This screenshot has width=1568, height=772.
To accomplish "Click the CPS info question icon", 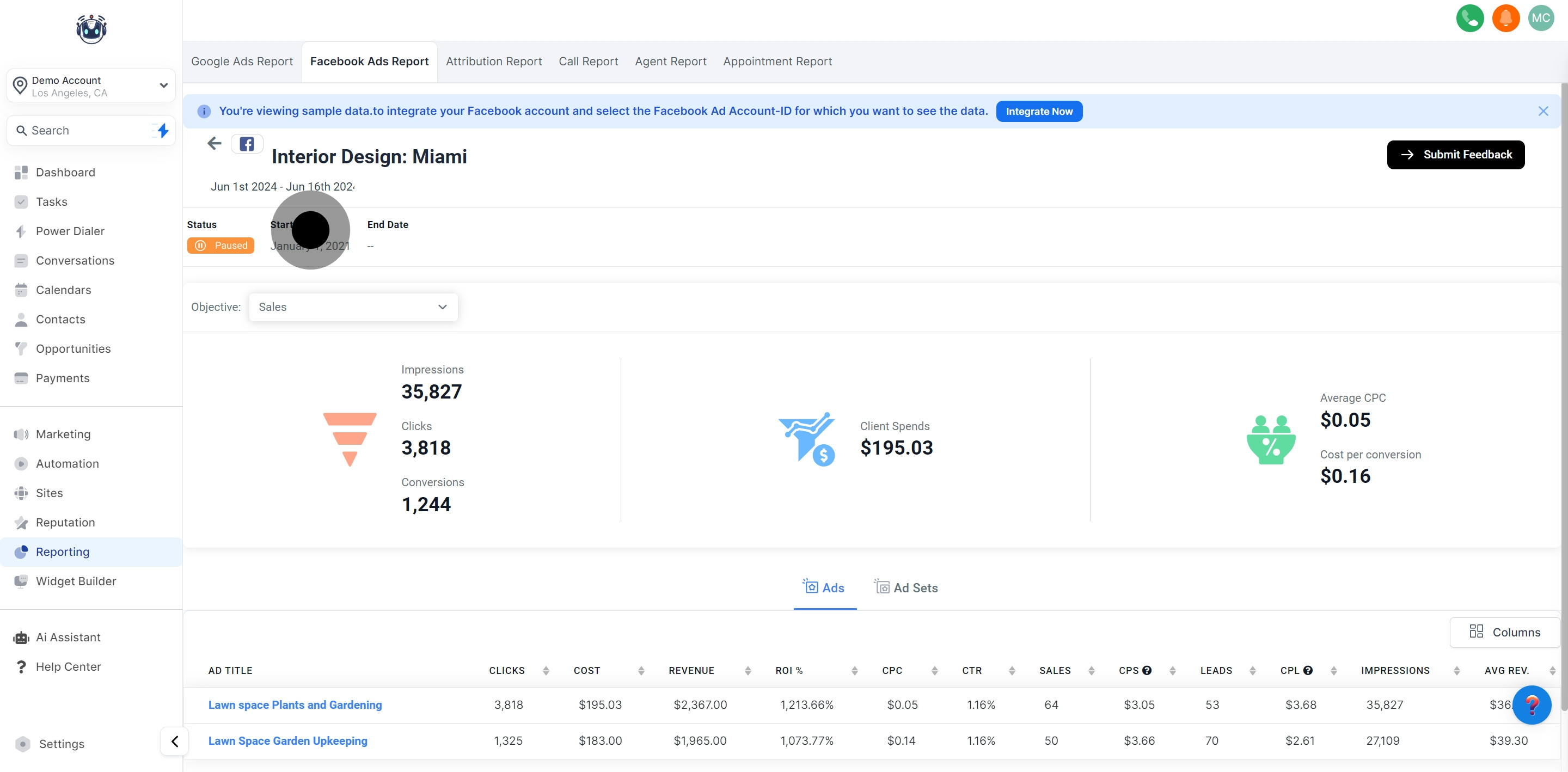I will coord(1147,670).
